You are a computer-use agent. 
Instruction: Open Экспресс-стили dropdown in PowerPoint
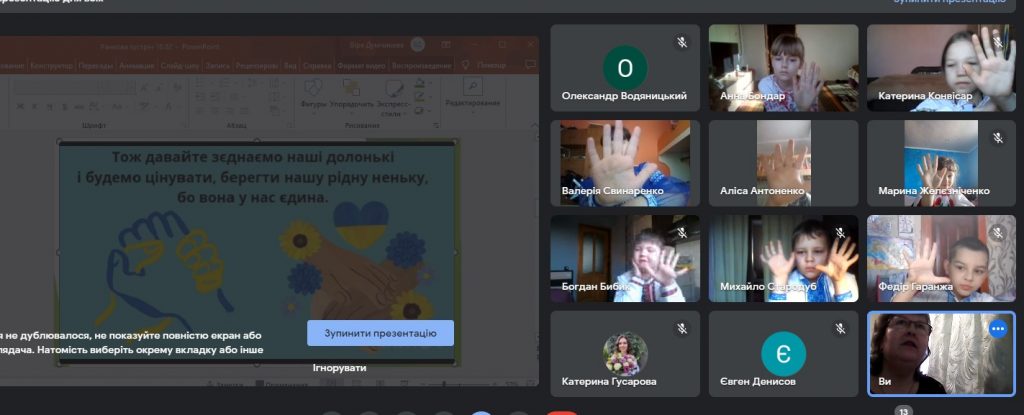(394, 98)
